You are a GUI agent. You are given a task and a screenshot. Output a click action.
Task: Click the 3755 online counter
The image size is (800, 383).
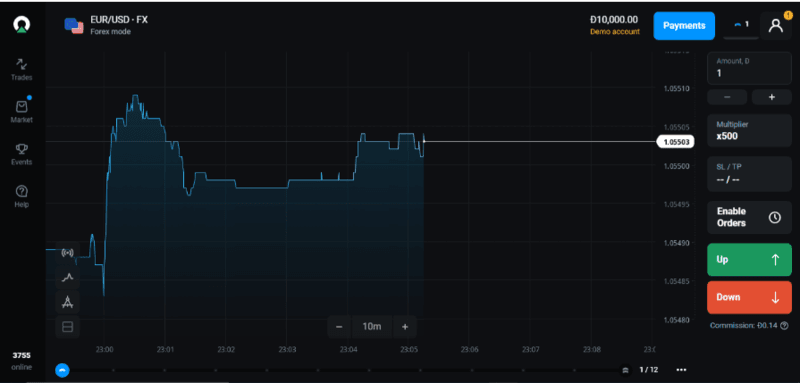point(21,361)
